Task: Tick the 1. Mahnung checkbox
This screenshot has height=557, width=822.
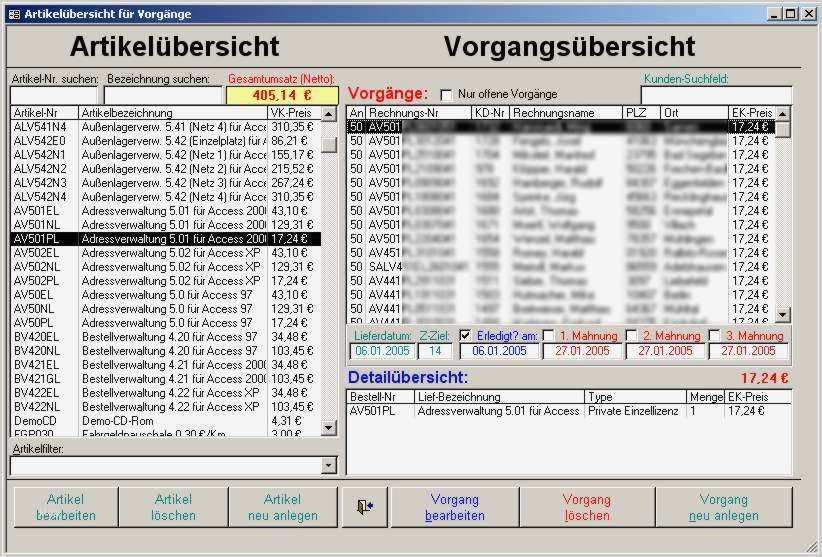Action: coord(548,335)
